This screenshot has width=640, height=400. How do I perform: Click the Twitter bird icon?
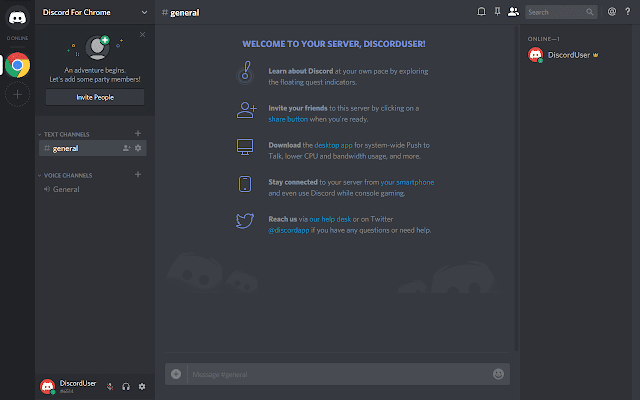click(245, 221)
